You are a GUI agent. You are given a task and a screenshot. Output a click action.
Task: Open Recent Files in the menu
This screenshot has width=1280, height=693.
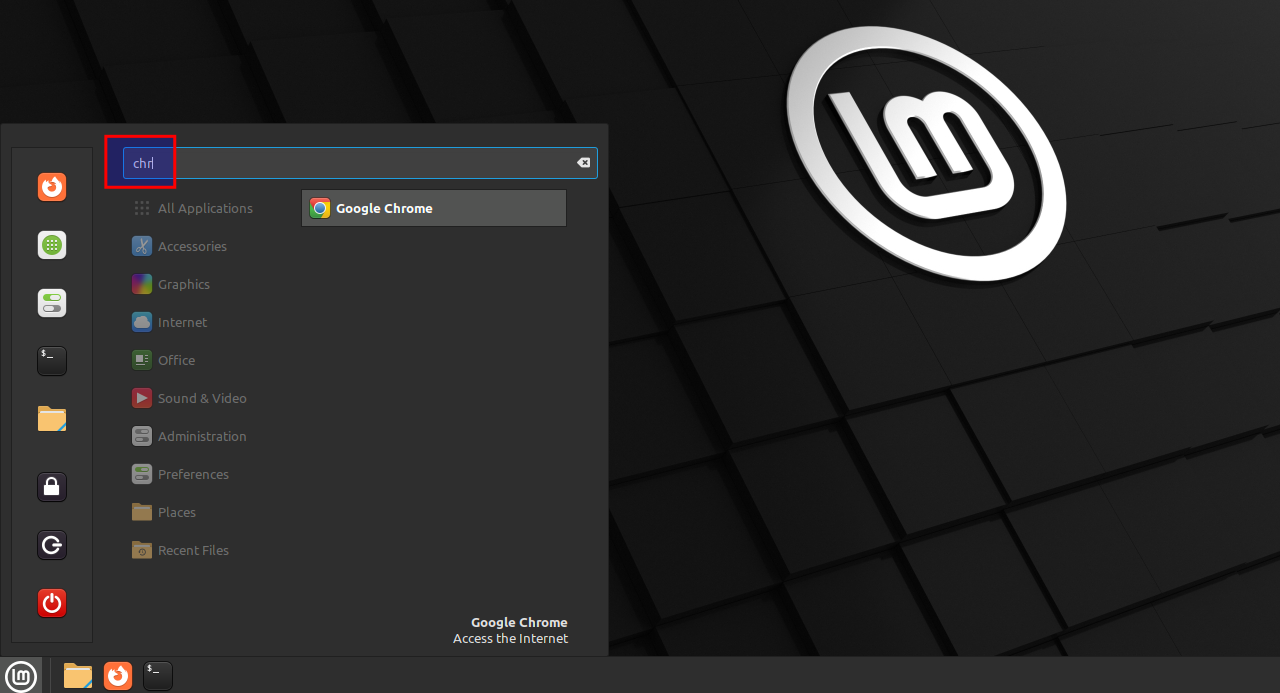pyautogui.click(x=192, y=550)
